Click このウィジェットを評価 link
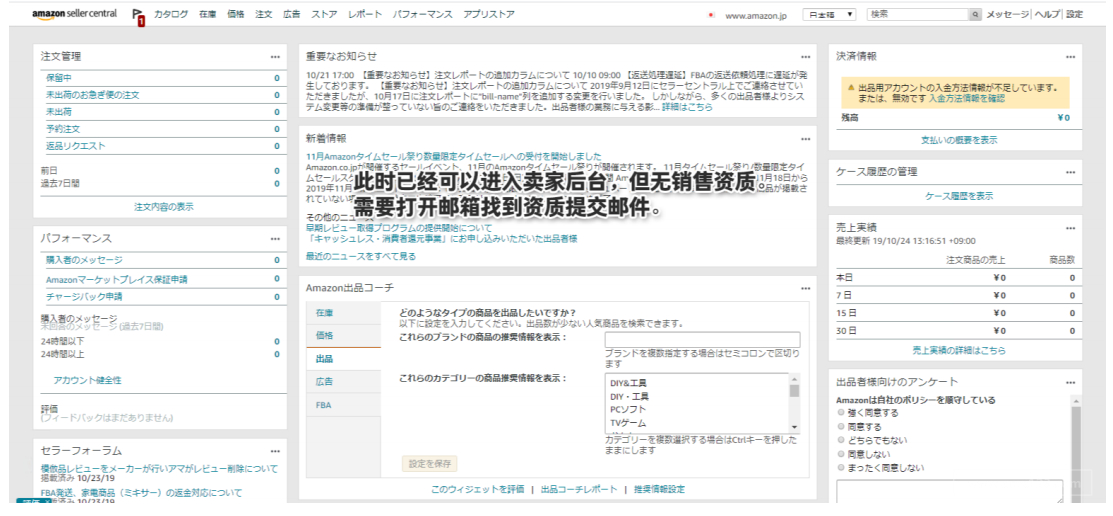The width and height of the screenshot is (1113, 516). tap(478, 490)
